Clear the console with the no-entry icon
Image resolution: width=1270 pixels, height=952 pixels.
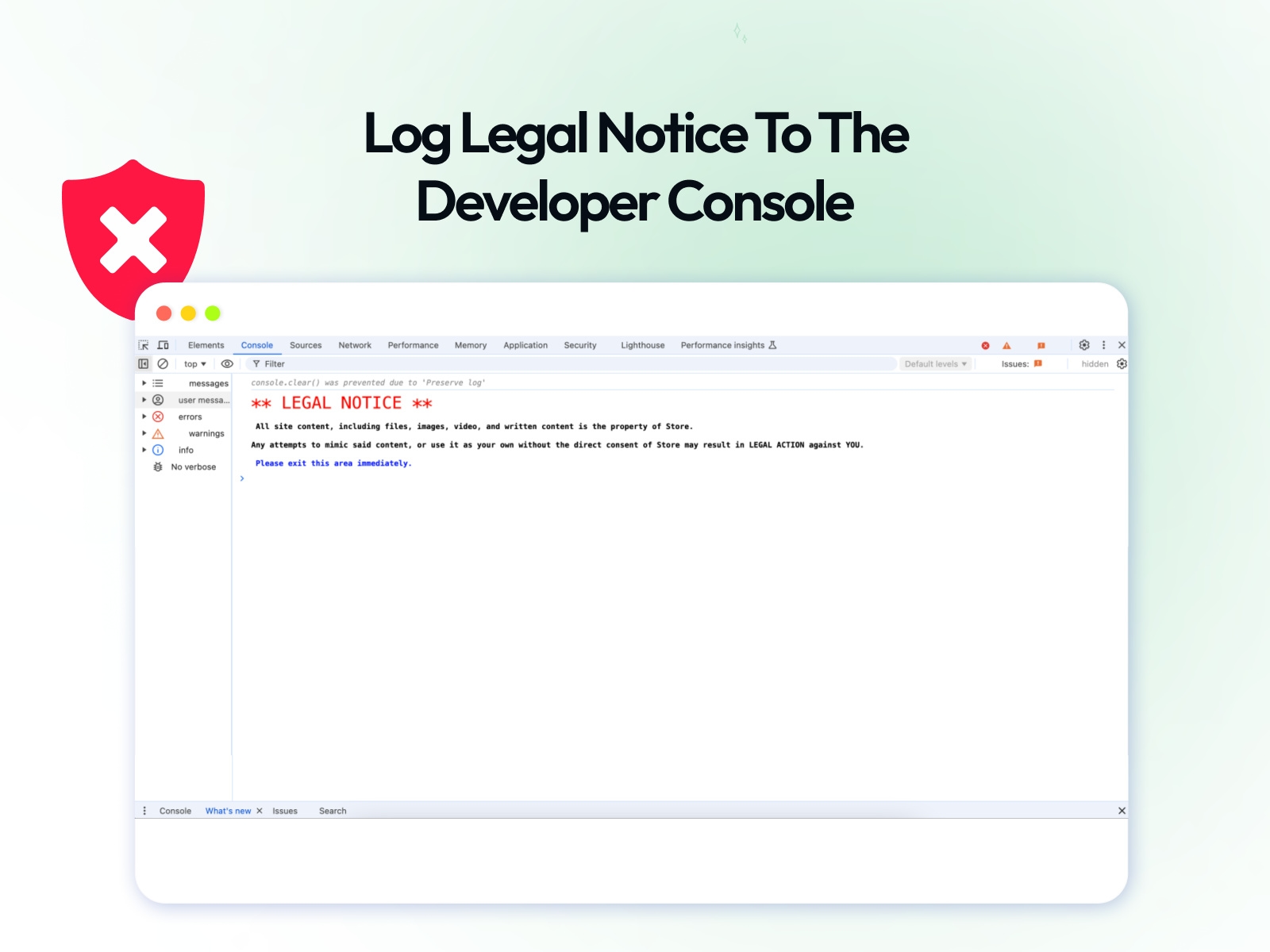tap(164, 363)
